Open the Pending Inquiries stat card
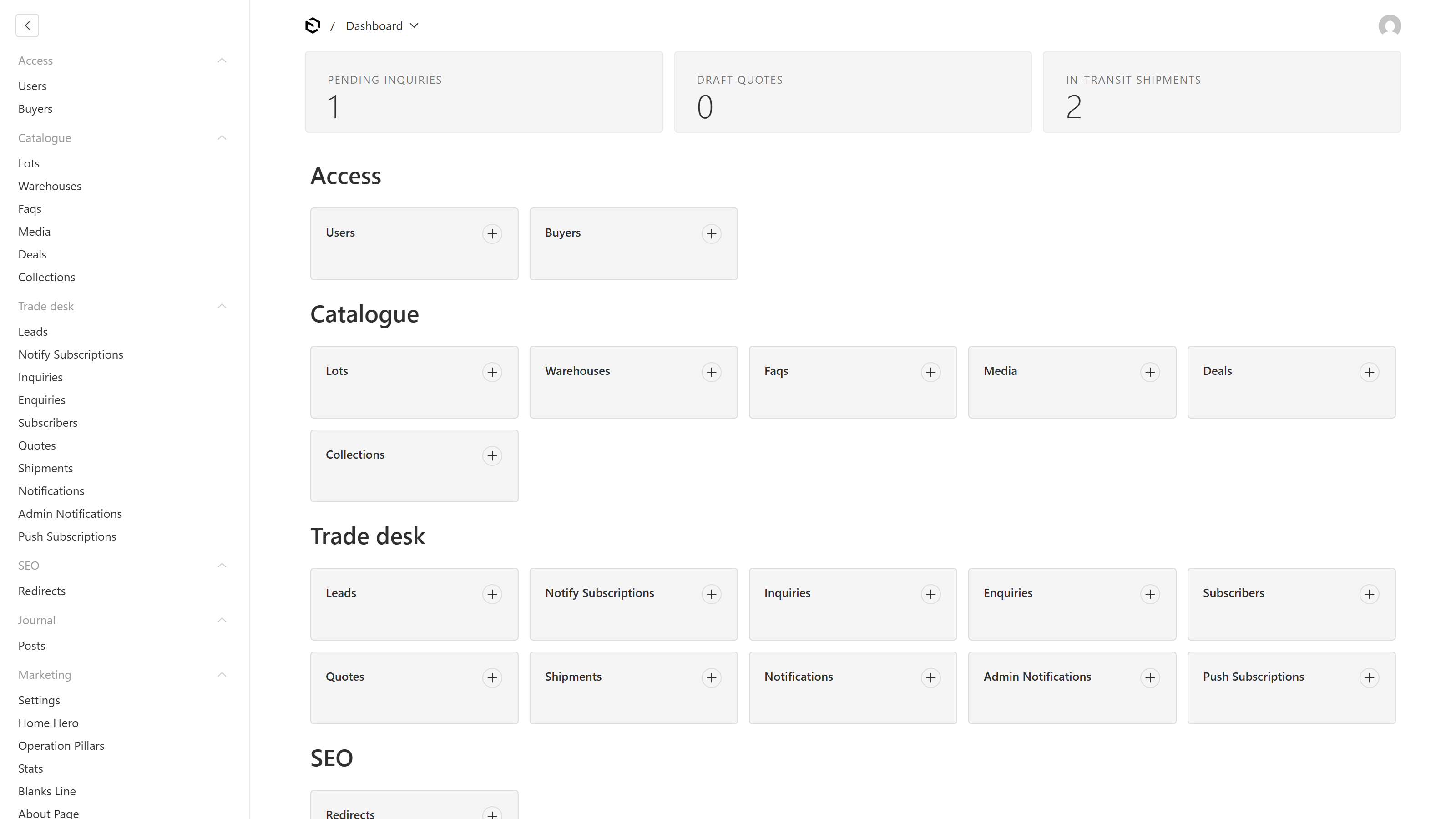The width and height of the screenshot is (1456, 819). click(x=484, y=92)
